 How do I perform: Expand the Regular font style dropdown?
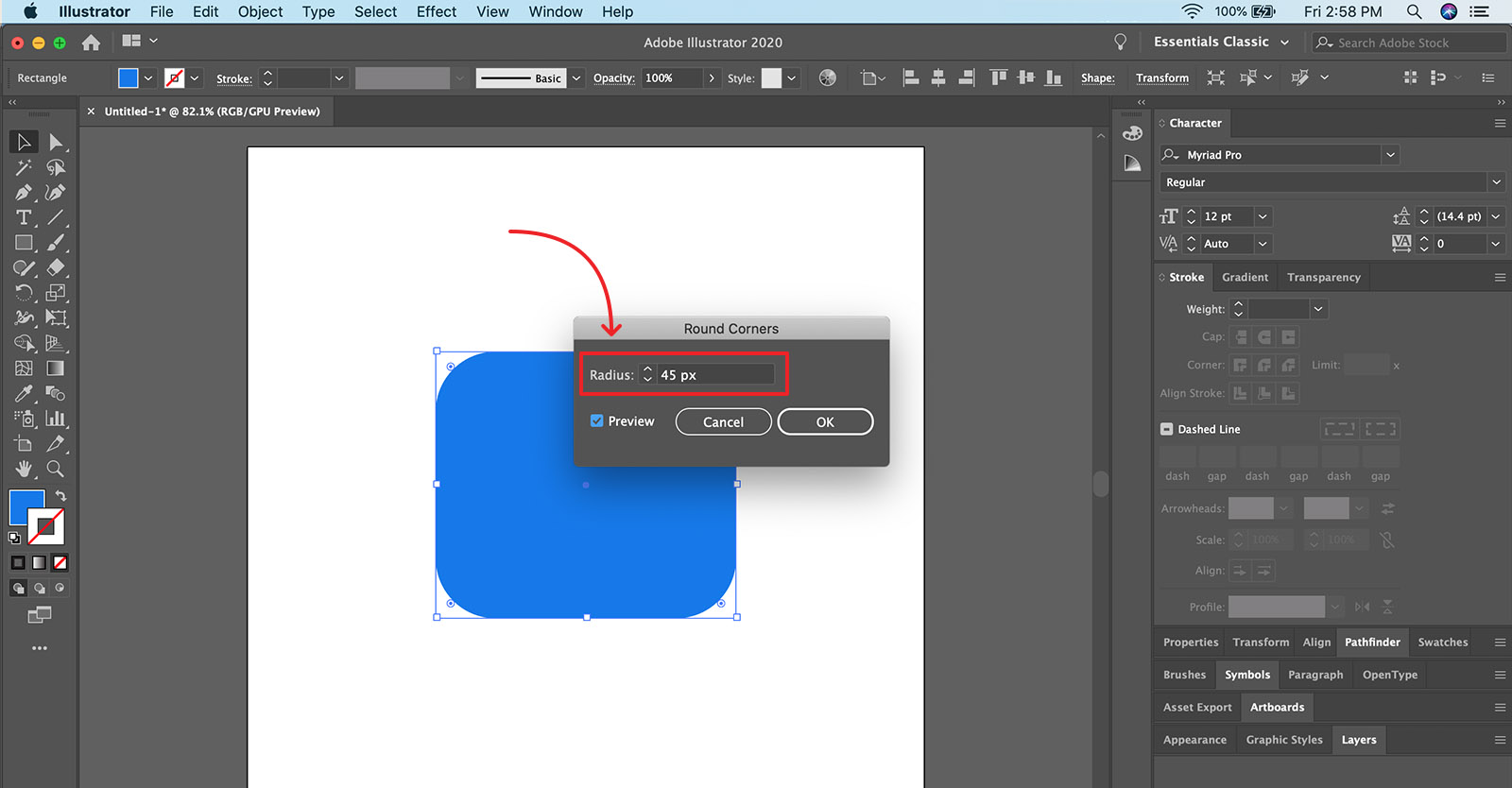1496,182
